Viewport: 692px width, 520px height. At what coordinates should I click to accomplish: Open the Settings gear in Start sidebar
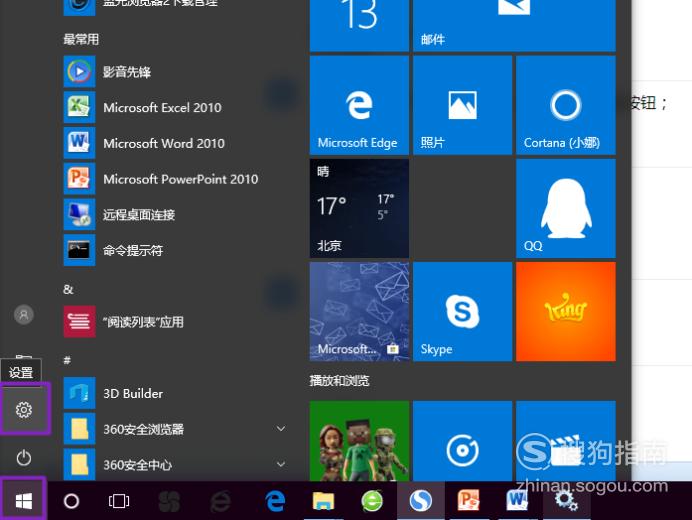24,410
